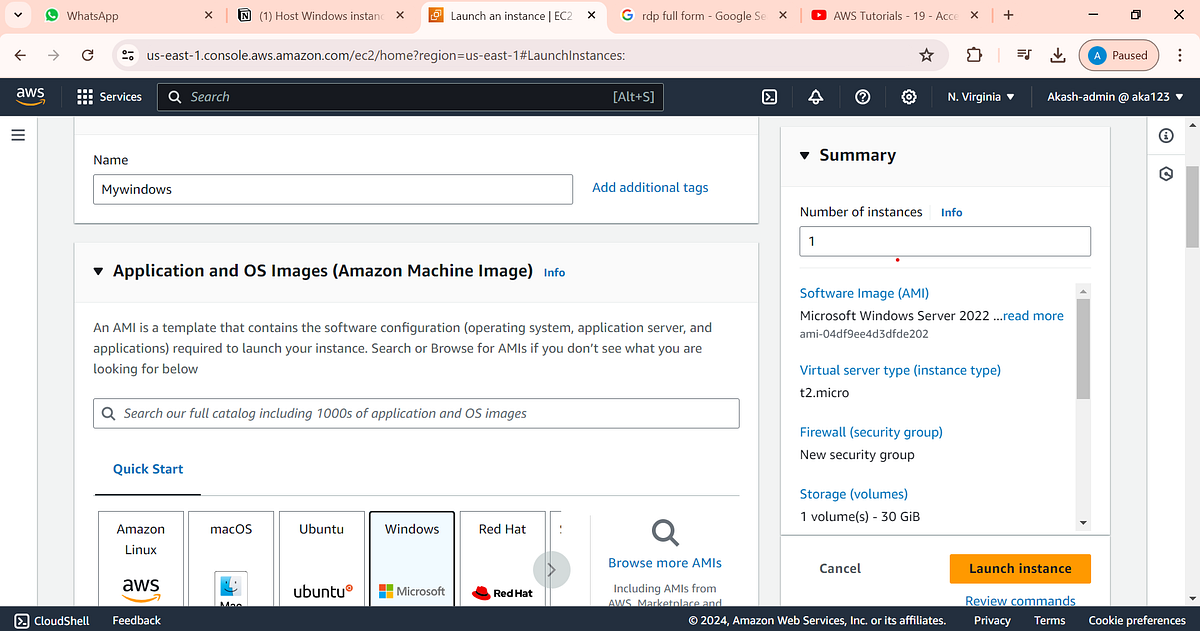Viewport: 1200px width, 631px height.
Task: Bookmark this page with the star icon
Action: (927, 55)
